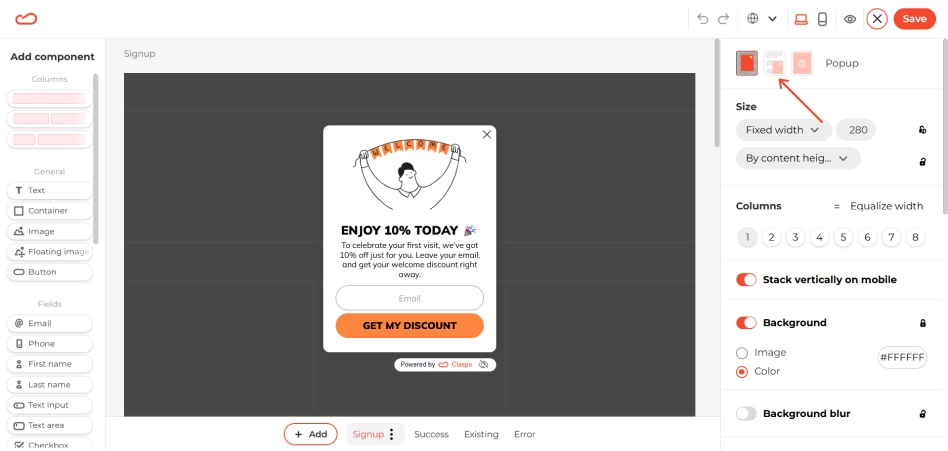Open the globe language dropdown
Image resolution: width=948 pixels, height=451 pixels.
761,19
